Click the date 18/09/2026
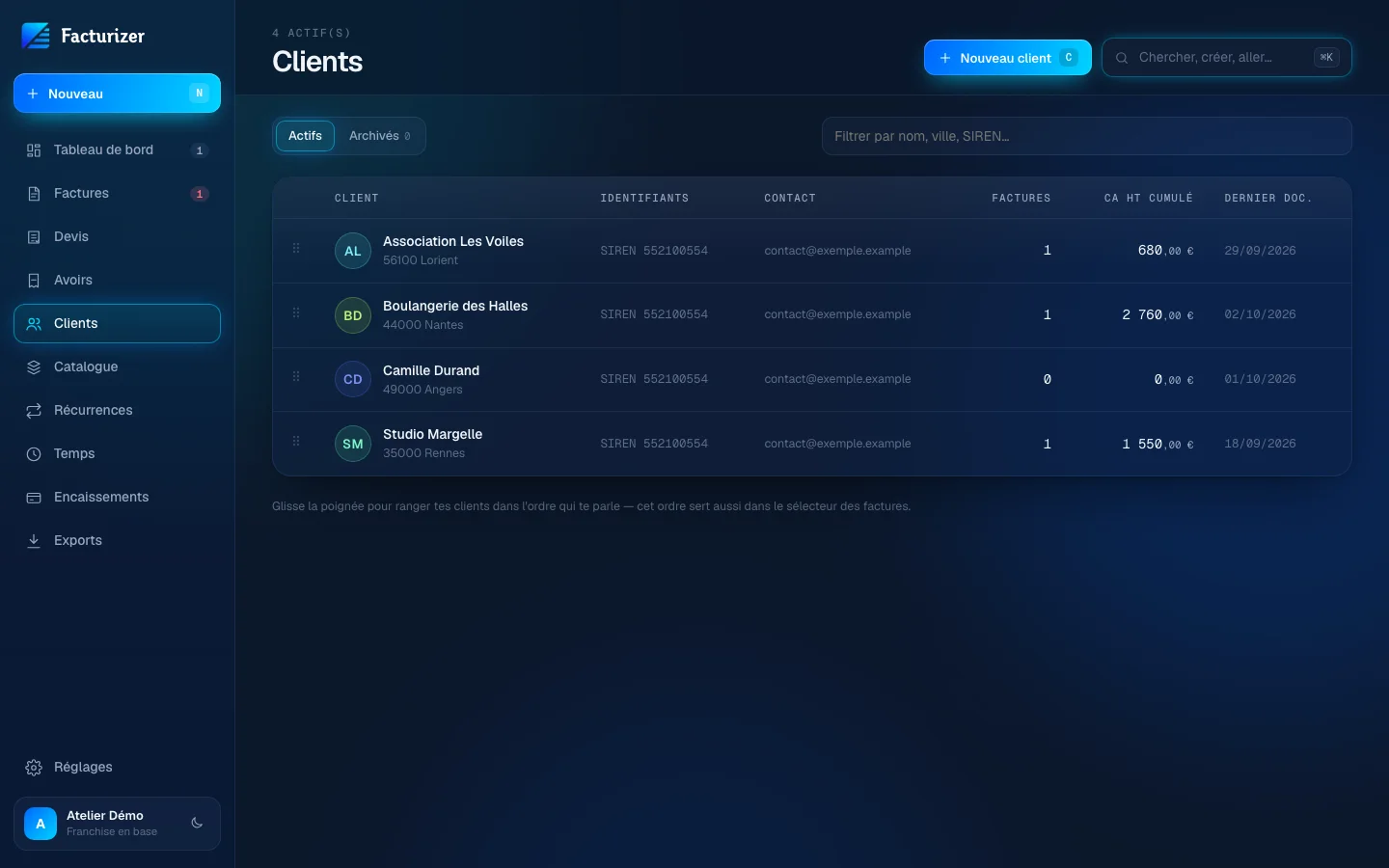Screen dimensions: 1389x868 point(1260,444)
